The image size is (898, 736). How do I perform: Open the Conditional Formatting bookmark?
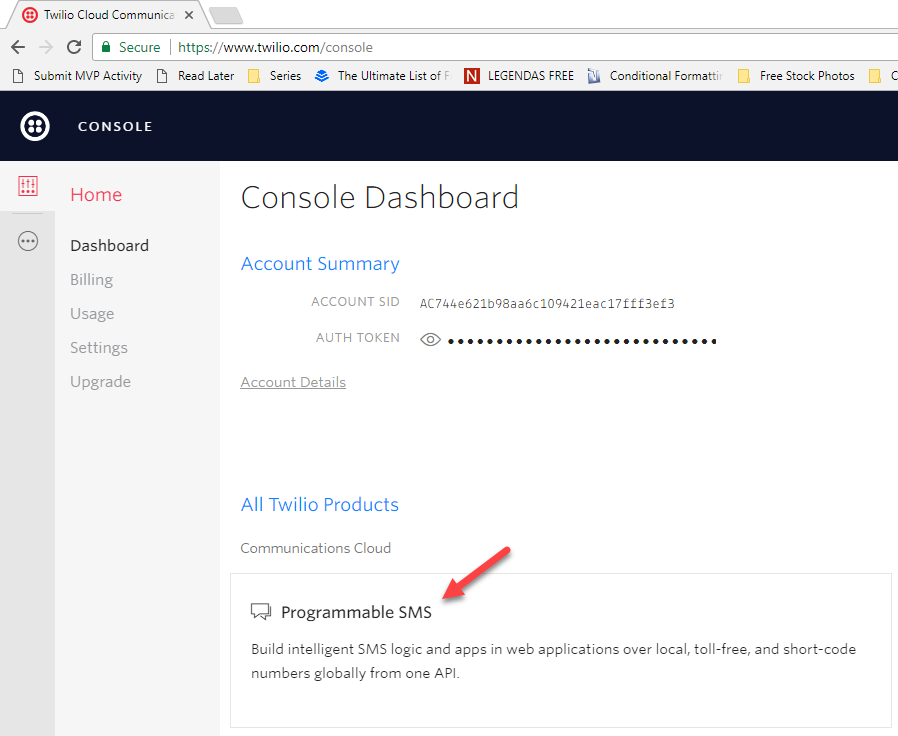(x=655, y=76)
